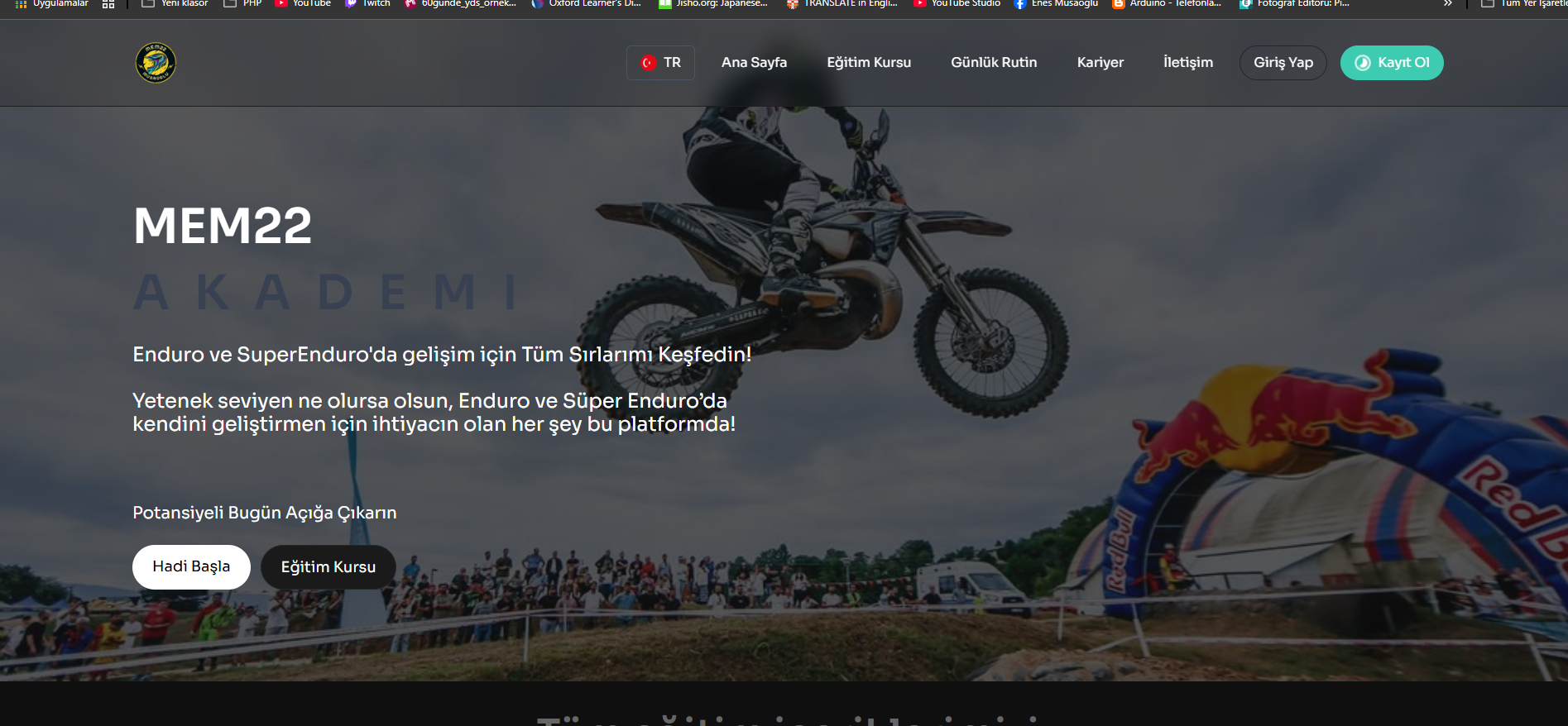Image resolution: width=1568 pixels, height=726 pixels.
Task: Click the Turkish flag icon beside TR
Action: [649, 63]
